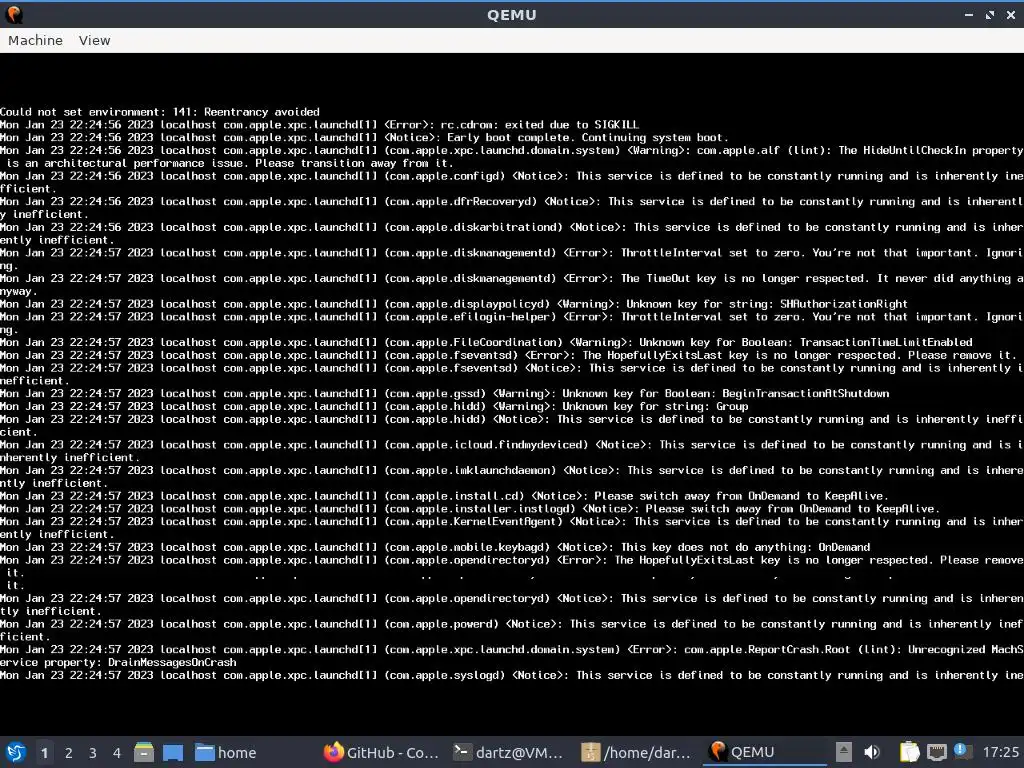Click the com.apple.installer.instlogd notice line
This screenshot has height=768, width=1024.
(x=470, y=509)
